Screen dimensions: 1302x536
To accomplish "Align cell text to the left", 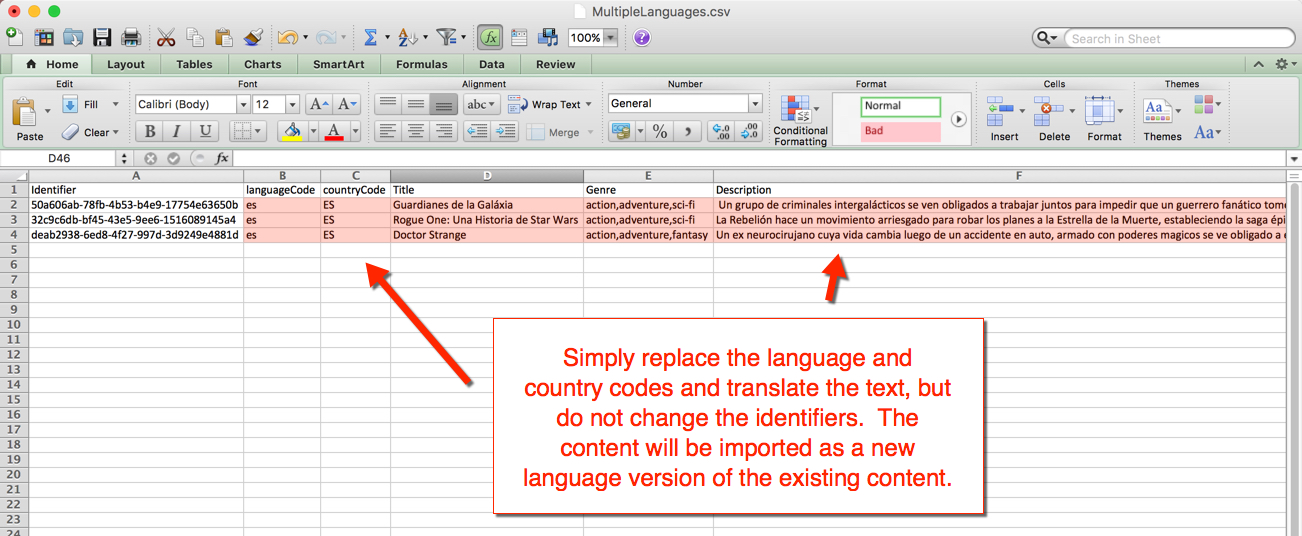I will tap(387, 131).
